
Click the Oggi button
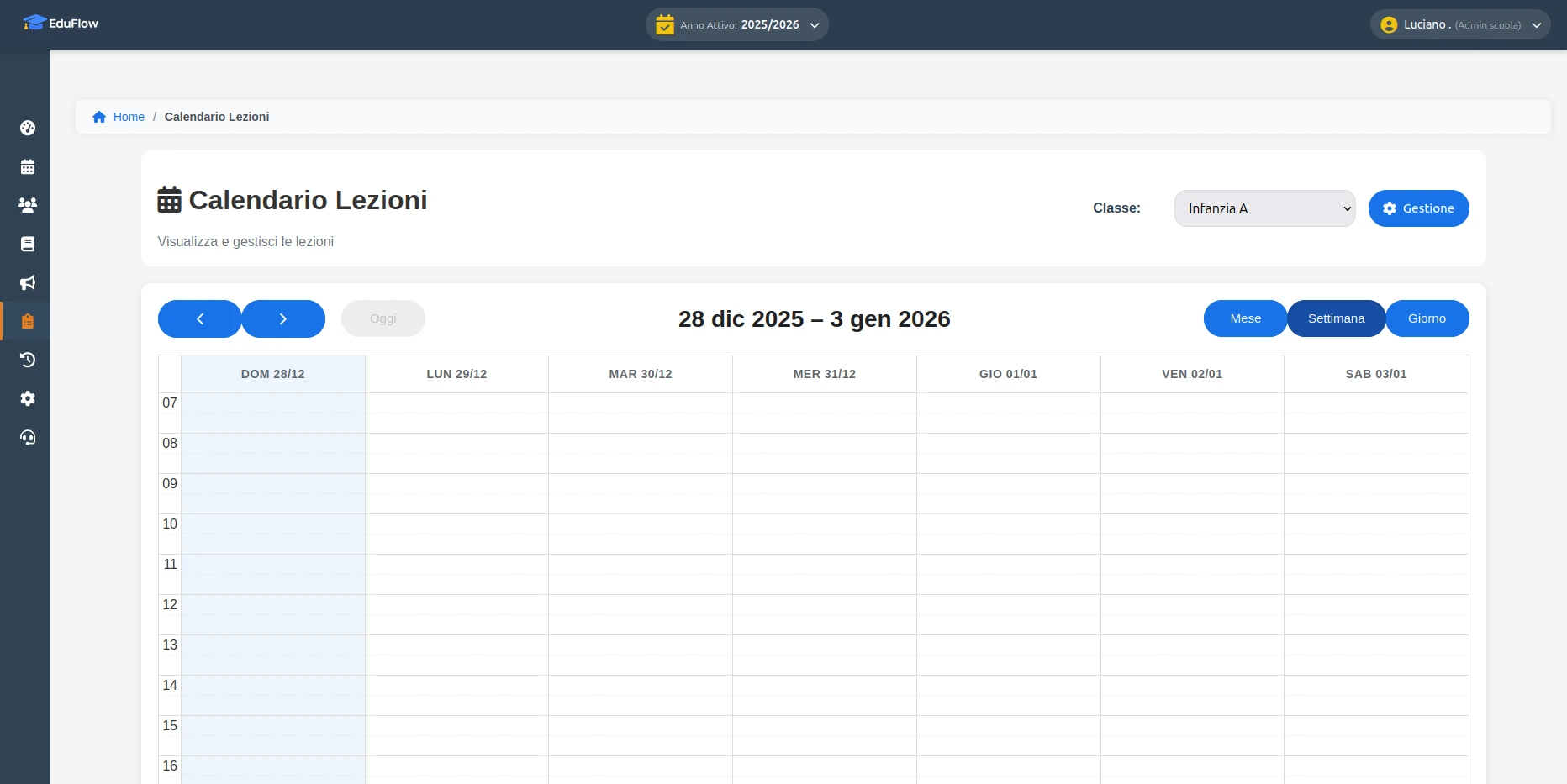pos(383,318)
